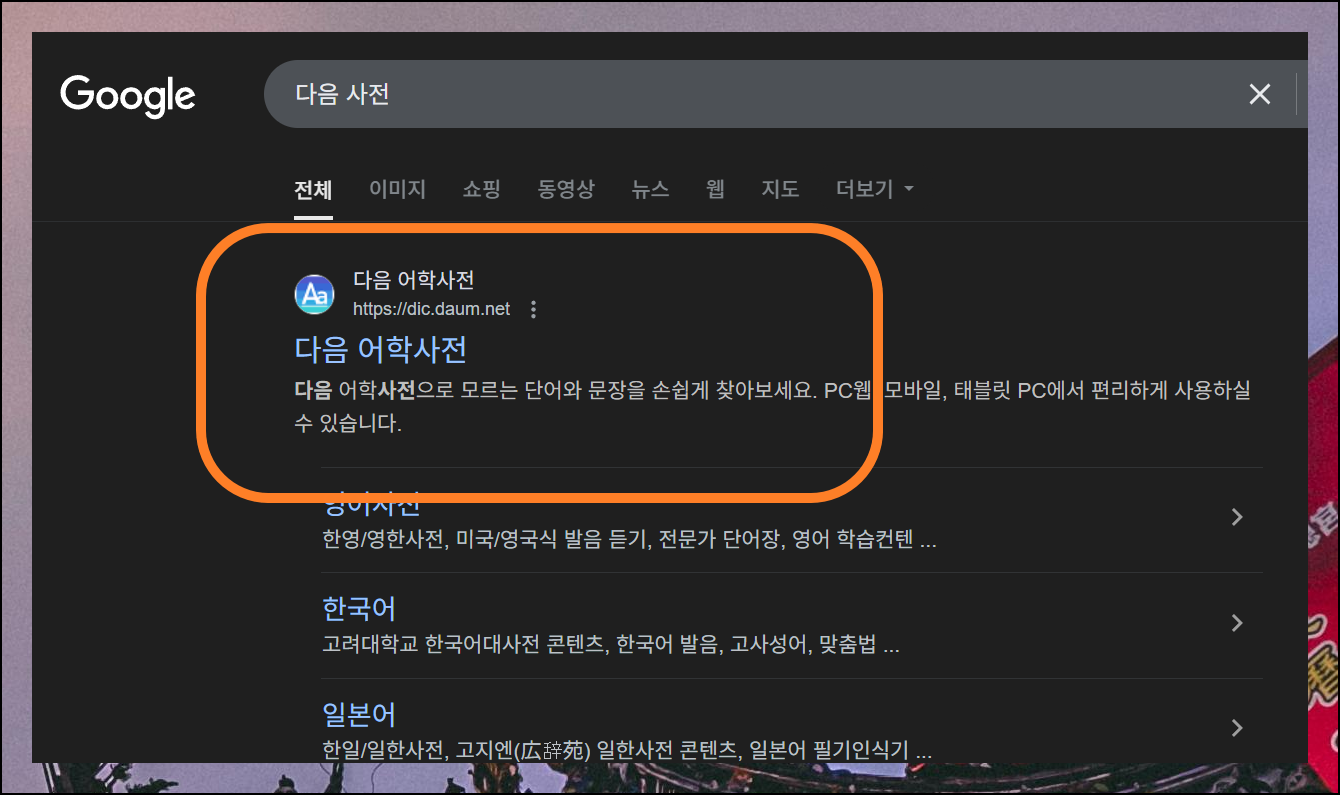Open the 일본어 sitelink
This screenshot has height=795, width=1340.
359,714
